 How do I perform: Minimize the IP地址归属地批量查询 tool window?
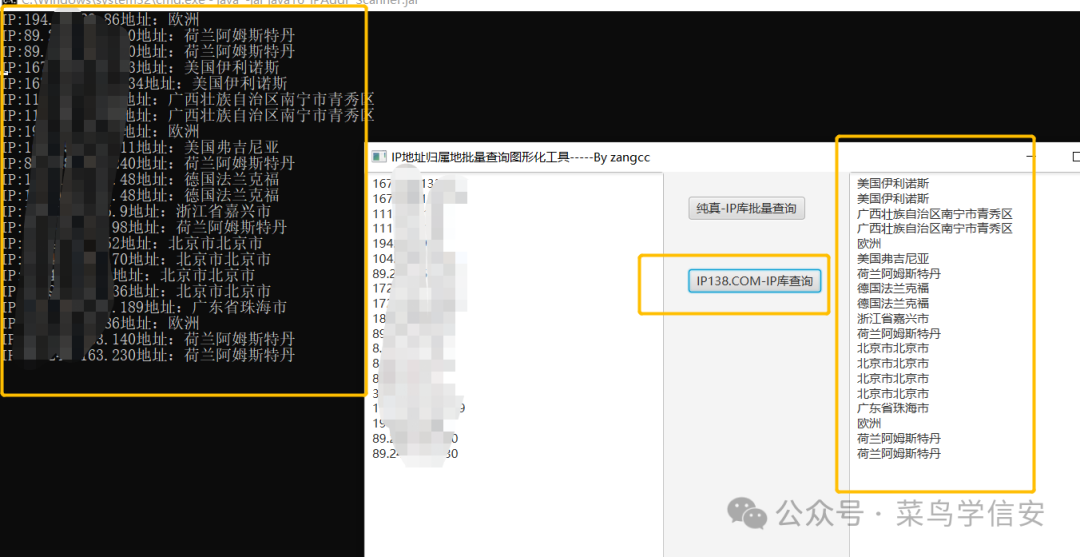click(1030, 157)
